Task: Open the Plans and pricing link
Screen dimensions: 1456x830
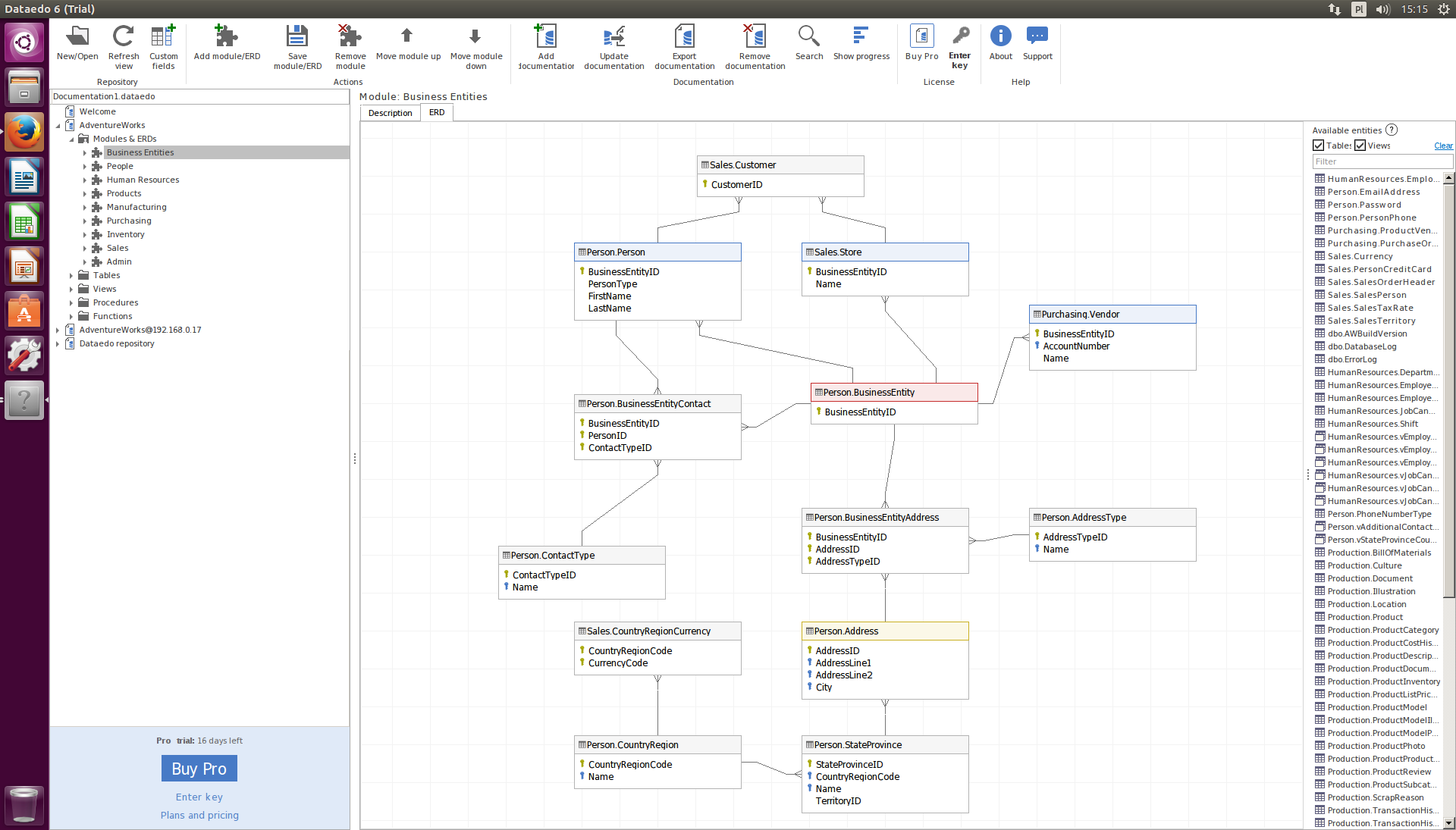Action: (199, 816)
